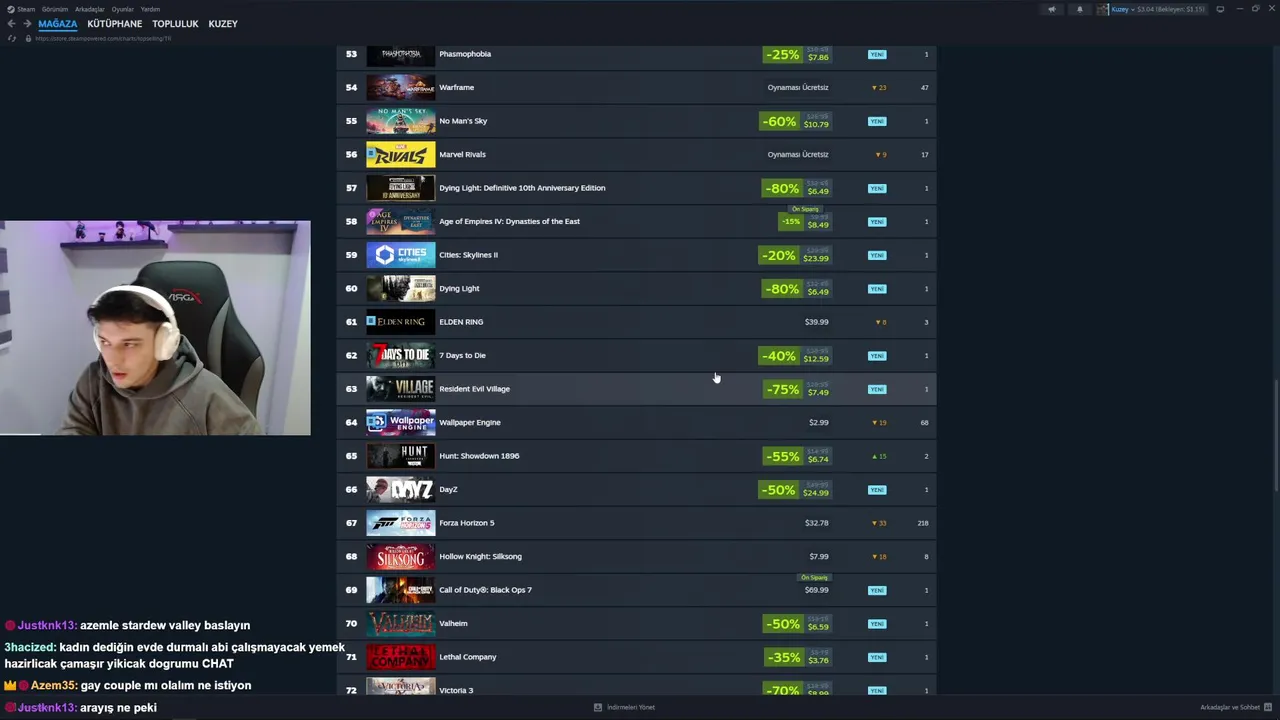Open the Lethal Company thumbnail
The width and height of the screenshot is (1280, 720).
[x=400, y=657]
